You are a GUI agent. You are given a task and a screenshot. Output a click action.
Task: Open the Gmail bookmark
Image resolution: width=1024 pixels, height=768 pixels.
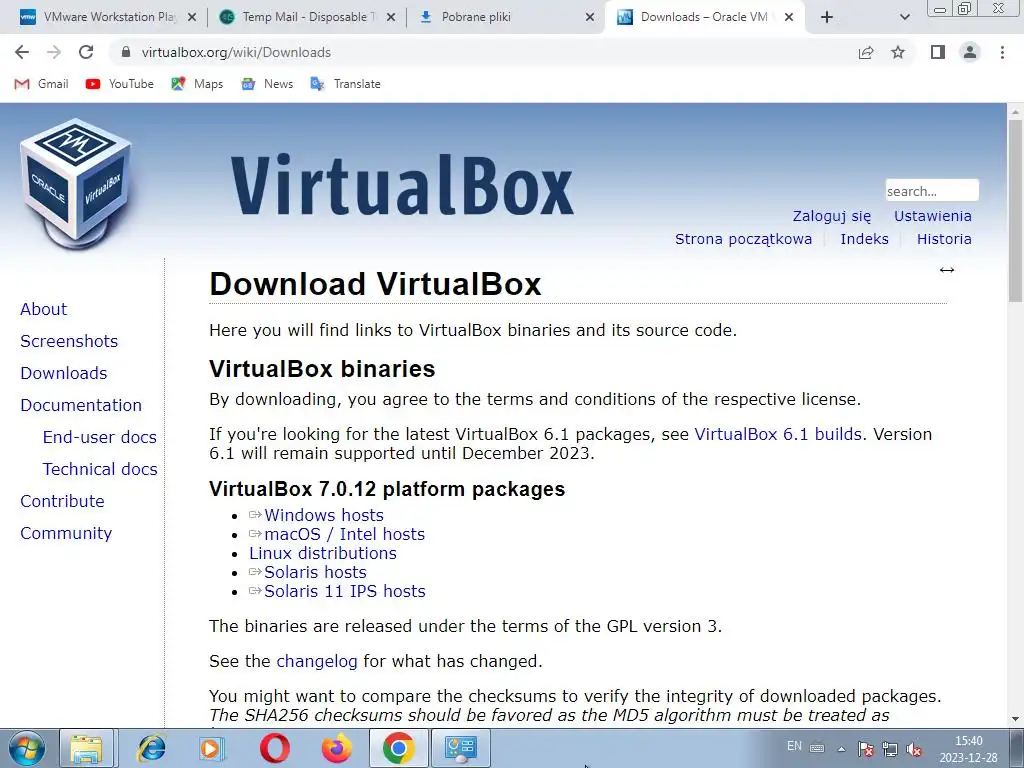click(x=41, y=84)
